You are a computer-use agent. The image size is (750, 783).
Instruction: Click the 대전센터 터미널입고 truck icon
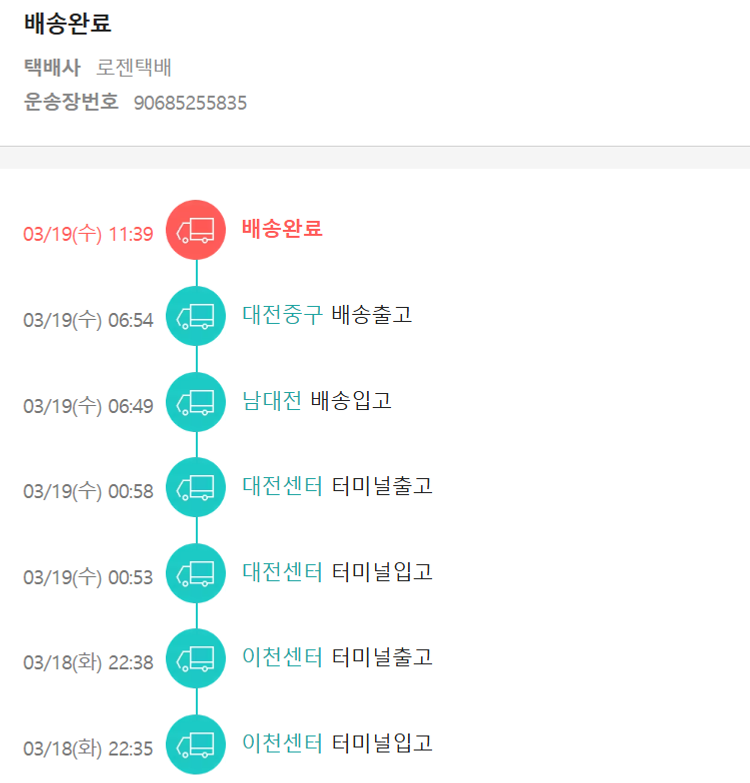click(196, 574)
